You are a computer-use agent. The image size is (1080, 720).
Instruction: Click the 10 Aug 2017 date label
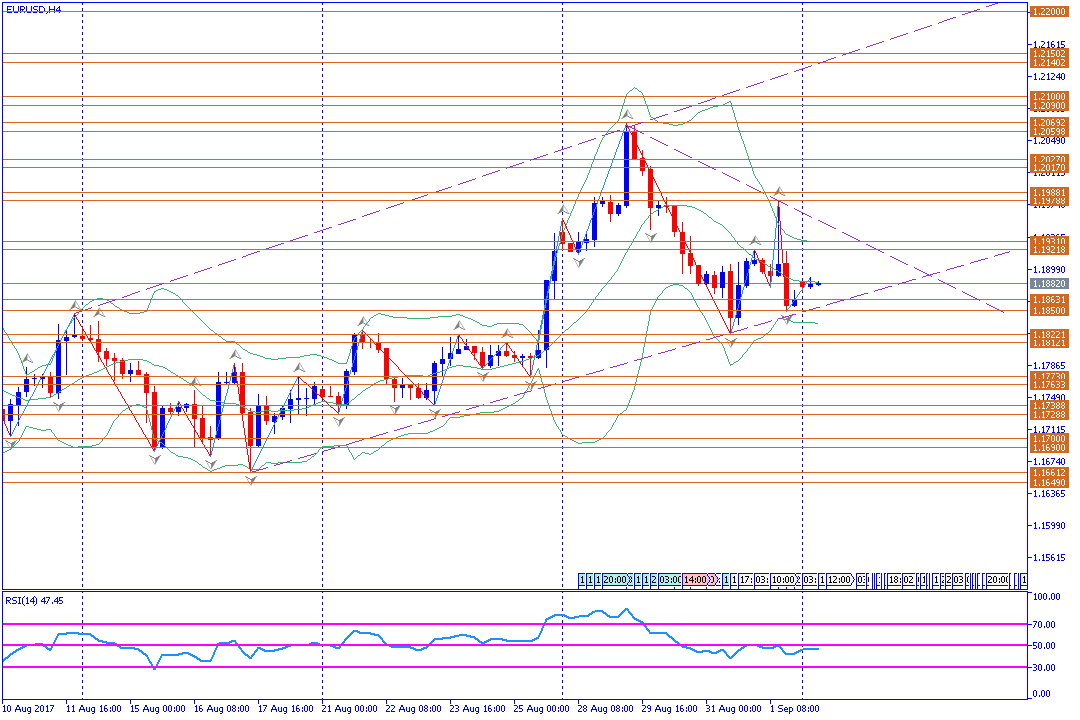[29, 708]
